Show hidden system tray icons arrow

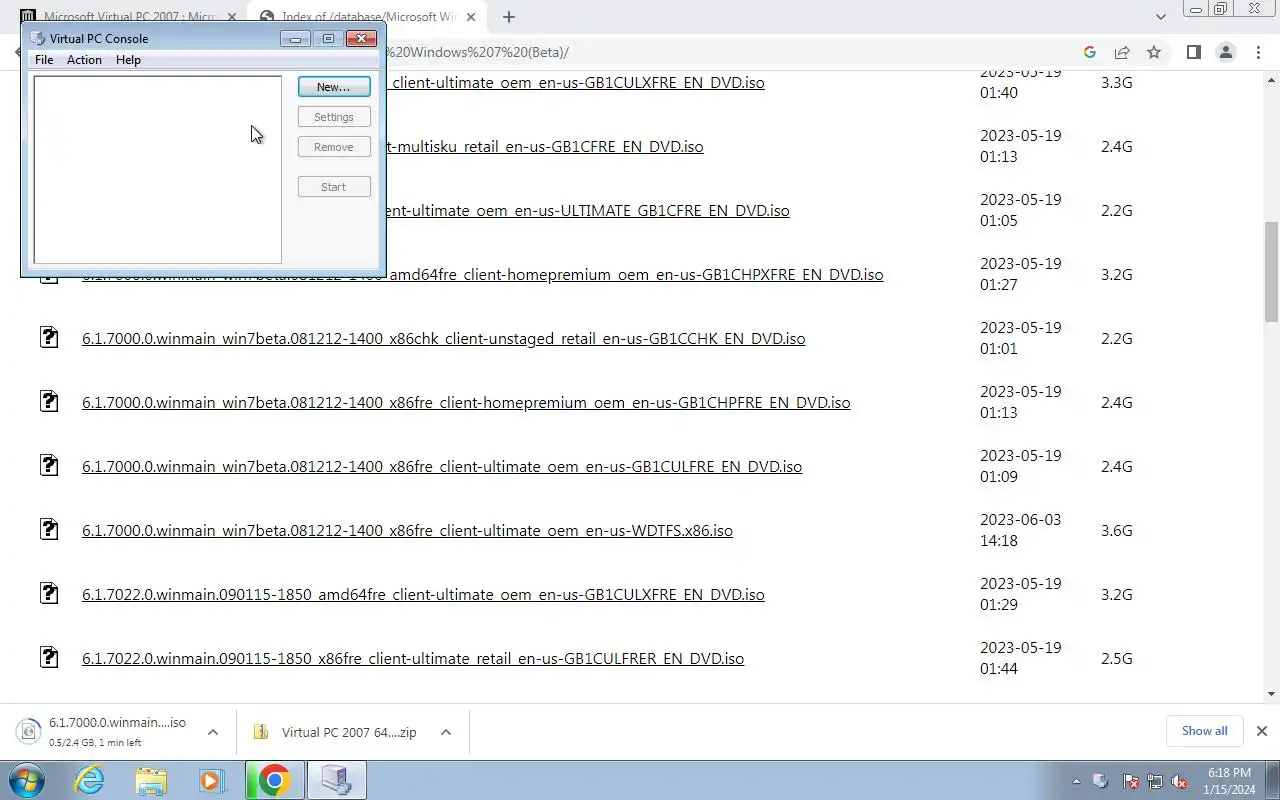tap(1076, 781)
